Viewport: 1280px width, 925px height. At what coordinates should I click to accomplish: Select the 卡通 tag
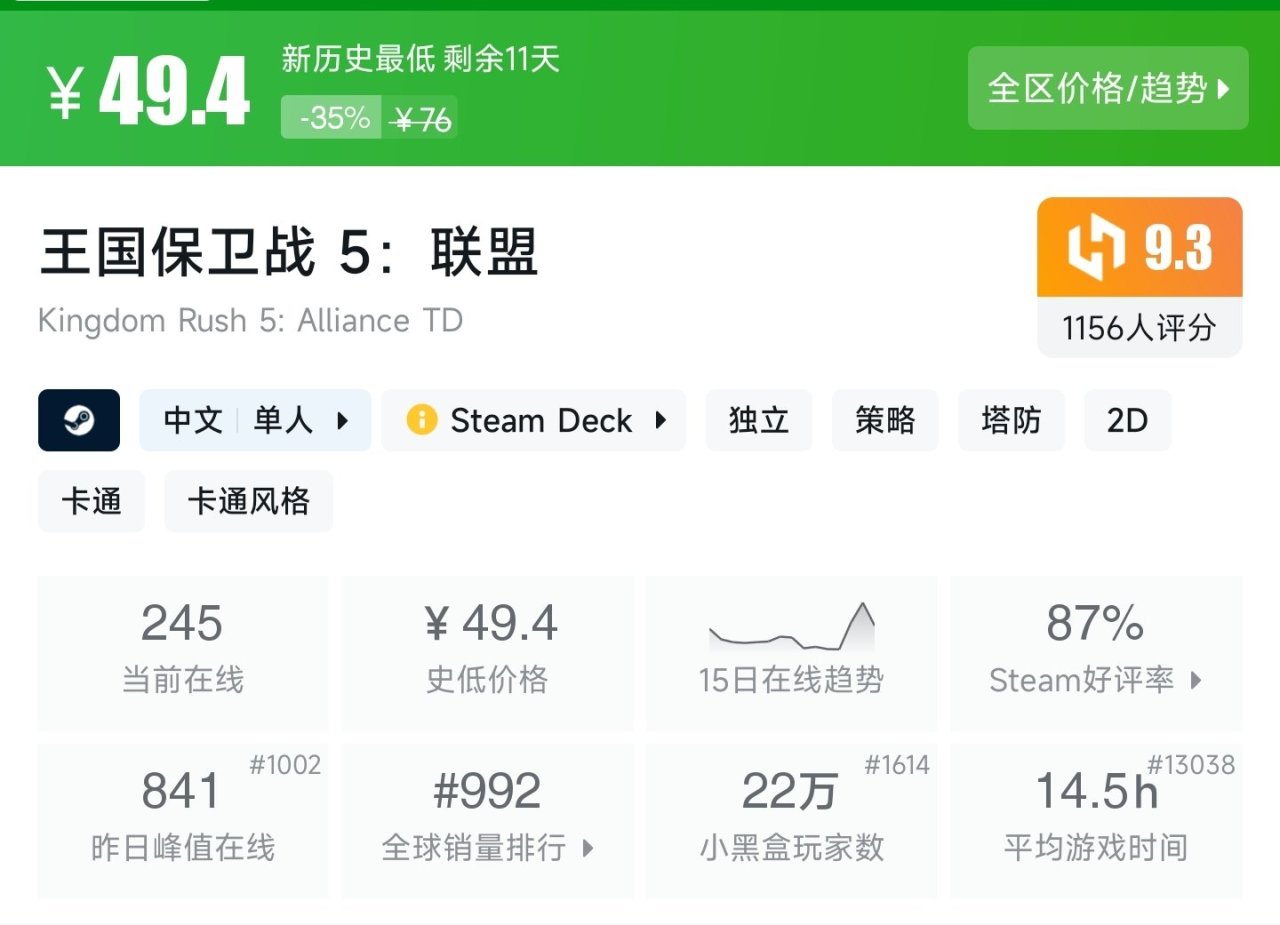pyautogui.click(x=91, y=501)
